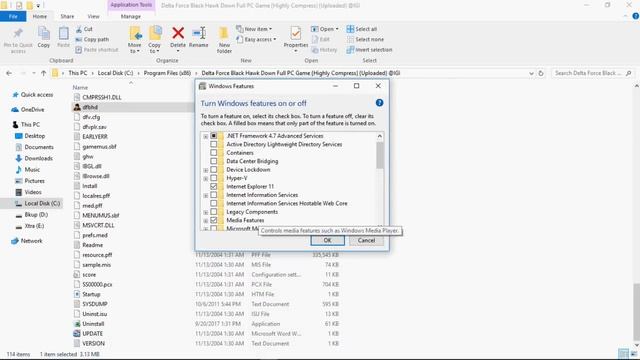Open the Easy access dropdown
The height and width of the screenshot is (360, 640).
256,40
